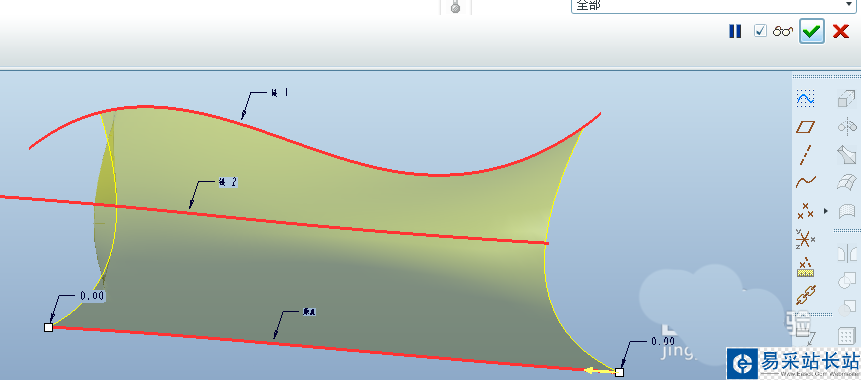Select the Extrude tool

(847, 99)
